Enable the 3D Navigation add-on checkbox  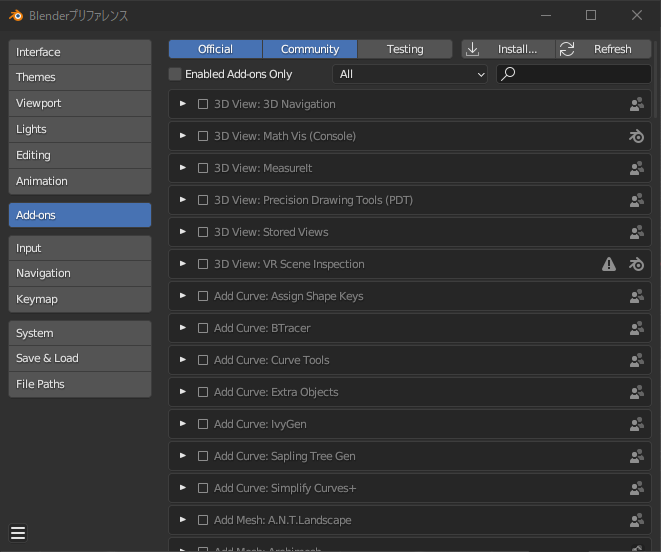[203, 104]
